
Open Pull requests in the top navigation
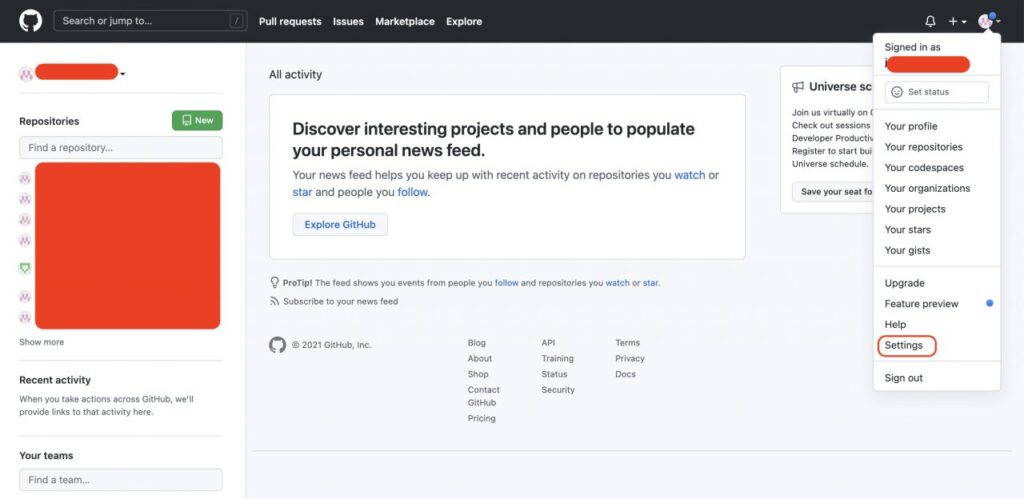coord(290,21)
